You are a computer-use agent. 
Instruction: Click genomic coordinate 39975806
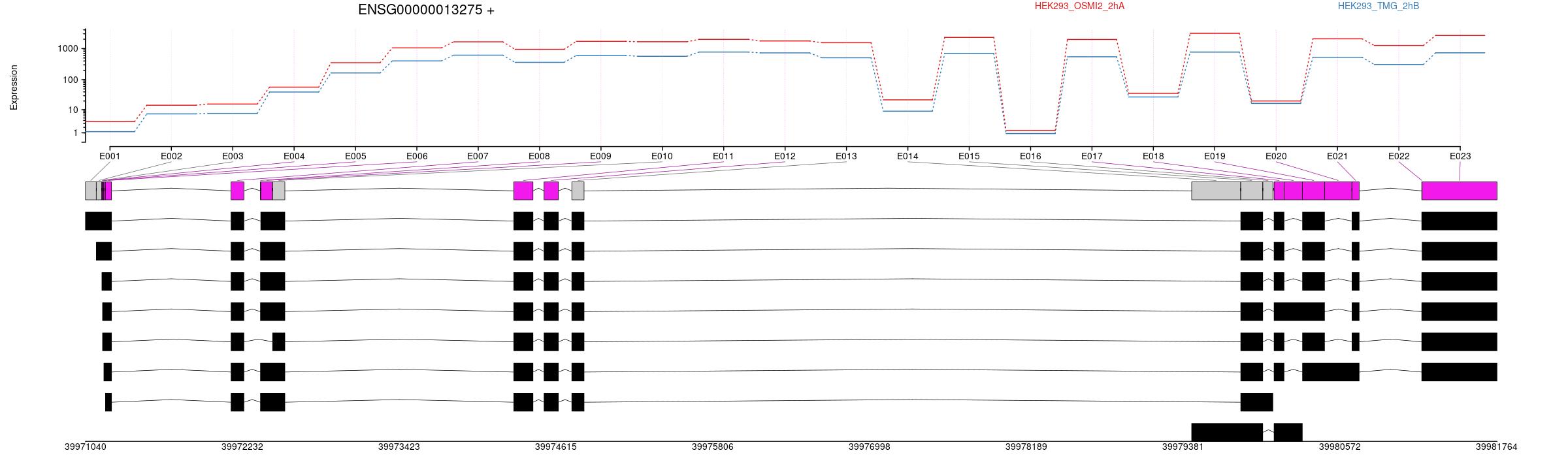click(713, 447)
